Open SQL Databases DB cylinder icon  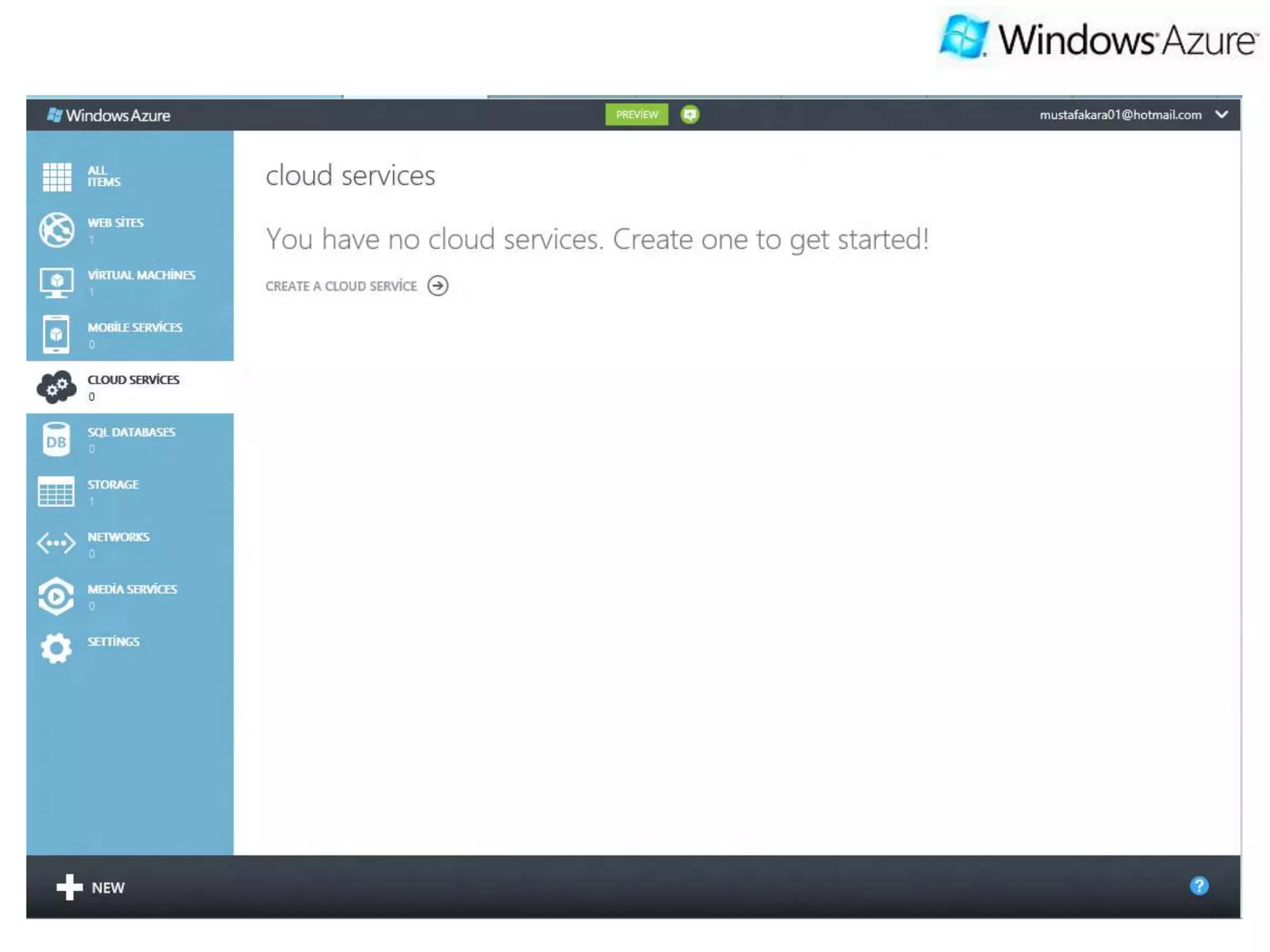pos(56,439)
